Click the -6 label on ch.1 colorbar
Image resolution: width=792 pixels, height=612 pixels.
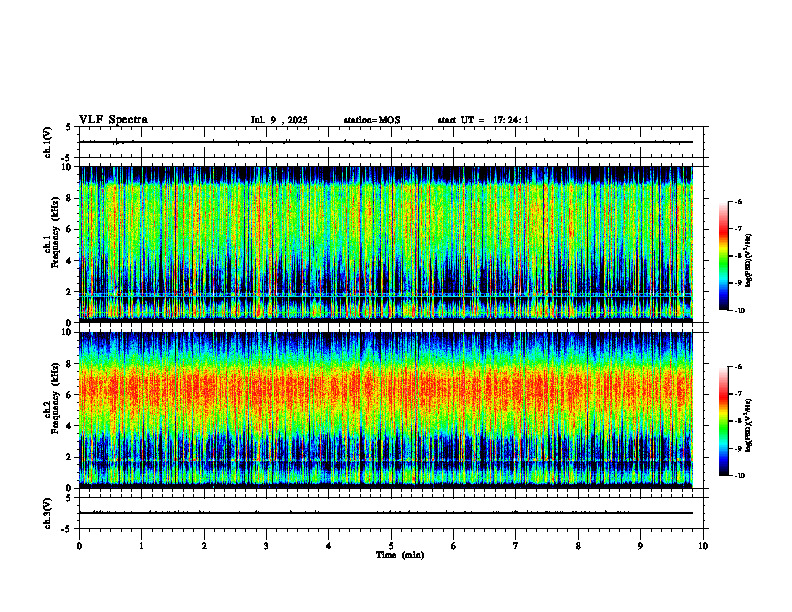coord(738,202)
